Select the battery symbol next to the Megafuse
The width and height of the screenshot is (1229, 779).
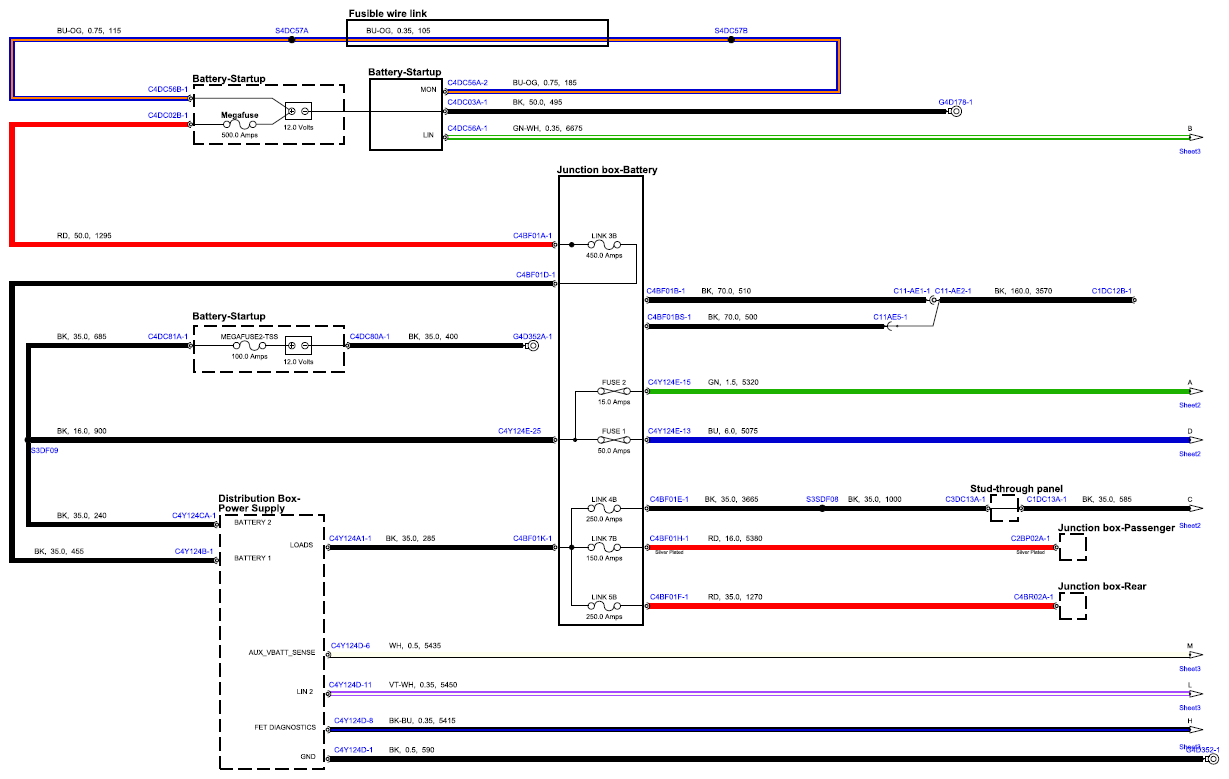[298, 111]
